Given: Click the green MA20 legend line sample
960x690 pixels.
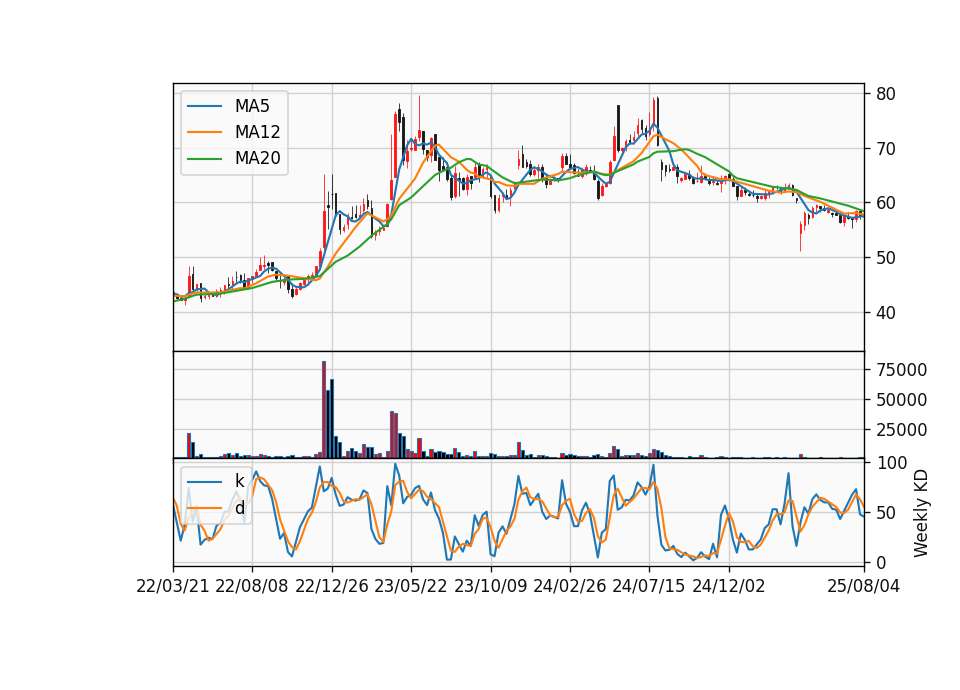Looking at the screenshot, I should (x=204, y=158).
